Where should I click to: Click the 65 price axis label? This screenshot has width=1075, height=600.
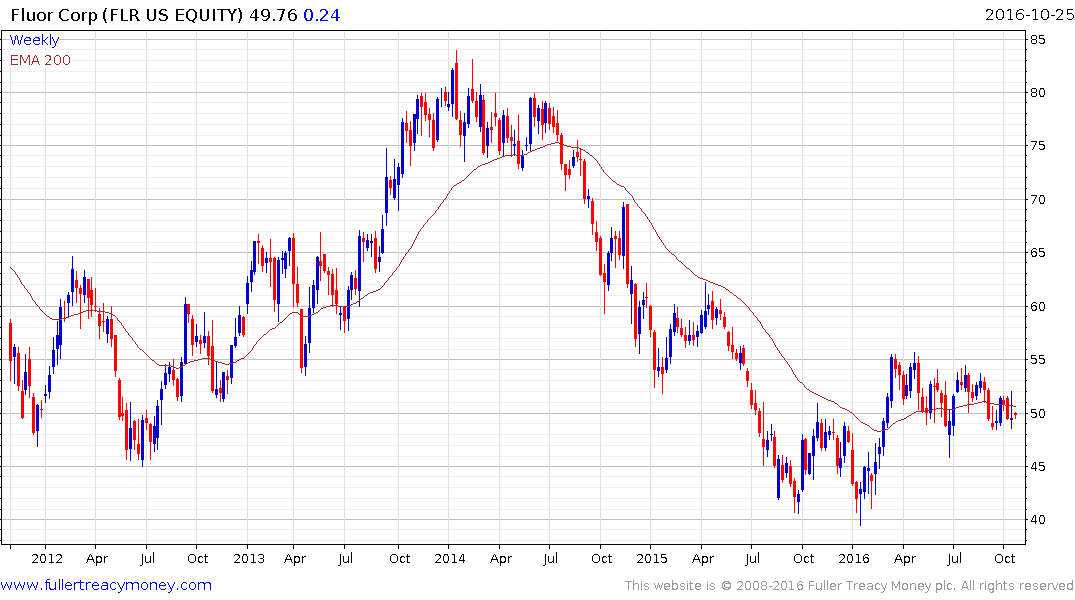pyautogui.click(x=1038, y=253)
